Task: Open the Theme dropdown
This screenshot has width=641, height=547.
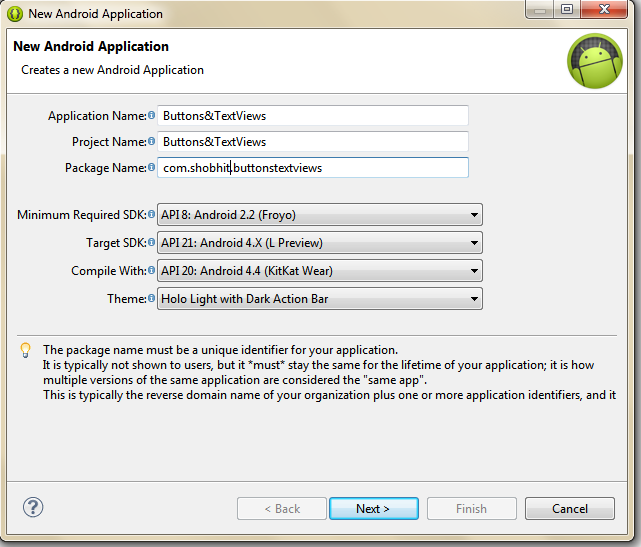Action: (x=320, y=299)
